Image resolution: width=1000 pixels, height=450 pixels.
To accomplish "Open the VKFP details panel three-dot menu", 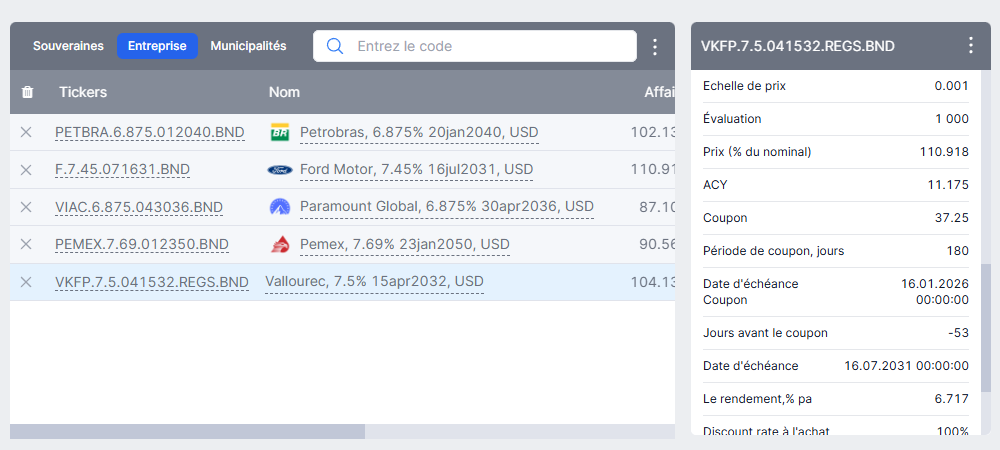I will click(x=971, y=45).
